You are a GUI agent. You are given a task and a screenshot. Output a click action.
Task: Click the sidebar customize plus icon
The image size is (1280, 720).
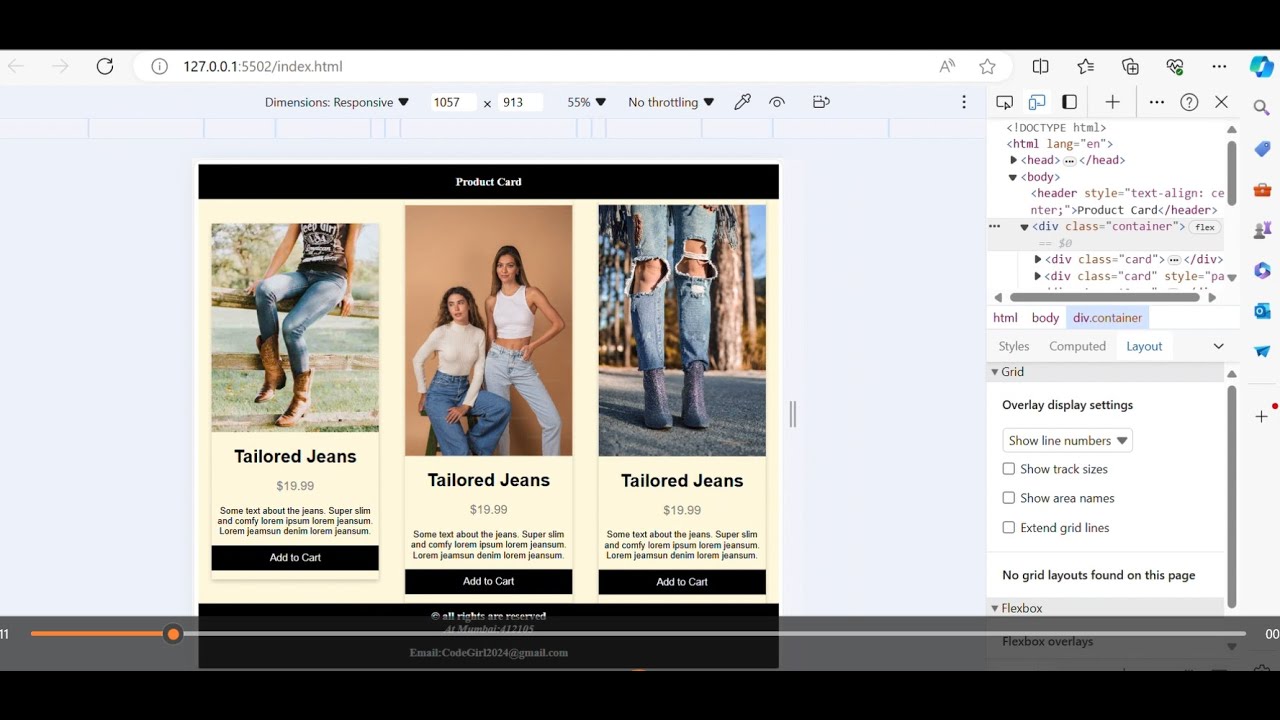point(1262,416)
